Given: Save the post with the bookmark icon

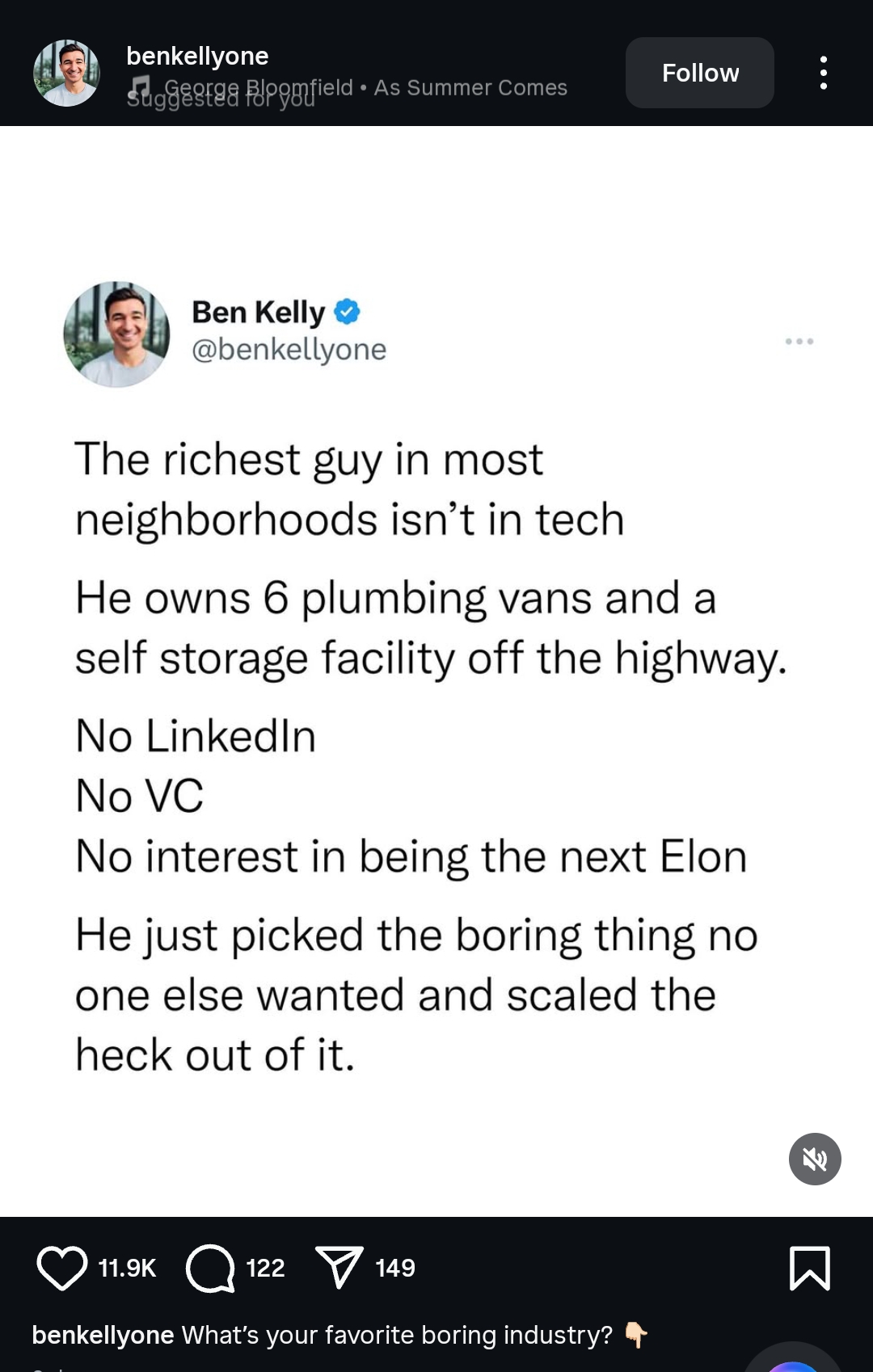Looking at the screenshot, I should (x=809, y=1268).
